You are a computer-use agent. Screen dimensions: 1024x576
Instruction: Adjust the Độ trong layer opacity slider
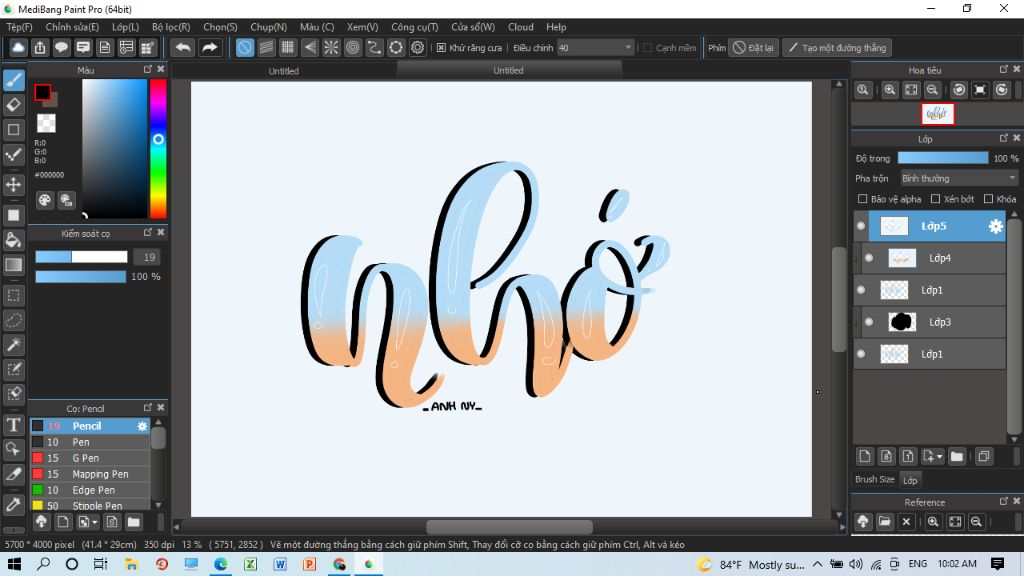[x=943, y=158]
